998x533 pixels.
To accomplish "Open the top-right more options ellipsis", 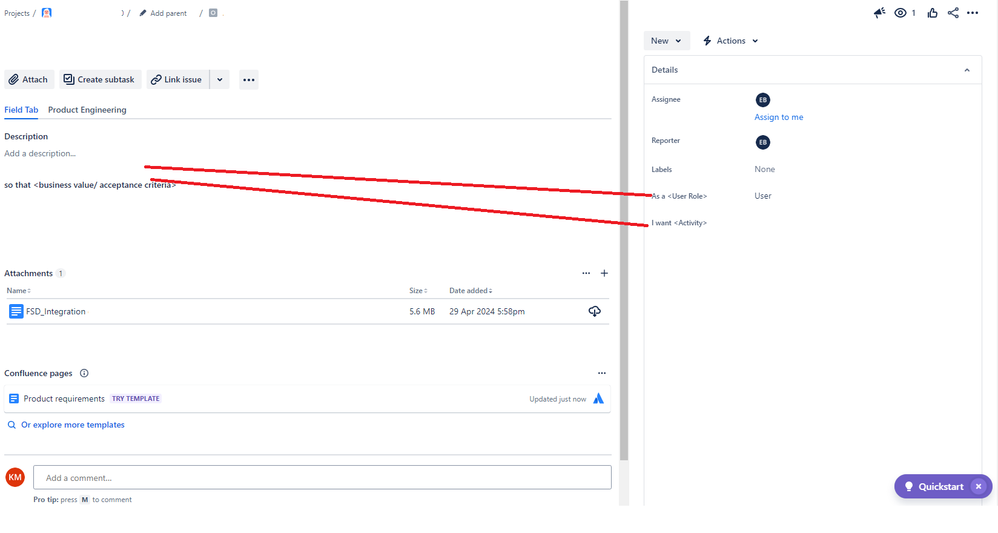I will [973, 13].
